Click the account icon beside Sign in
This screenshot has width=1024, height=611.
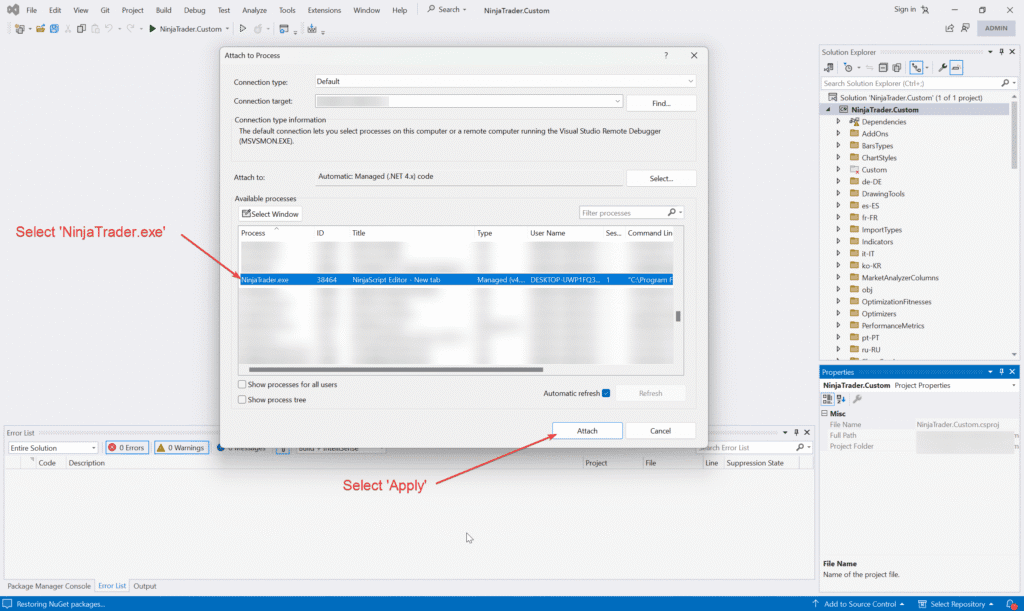pos(925,10)
